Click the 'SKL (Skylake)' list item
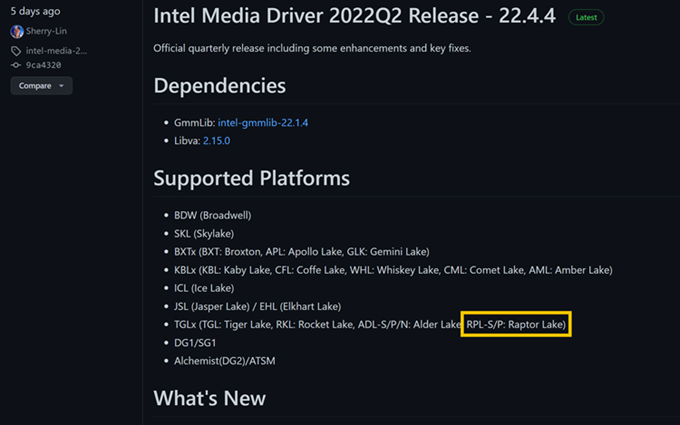The height and width of the screenshot is (425, 680). [x=204, y=234]
